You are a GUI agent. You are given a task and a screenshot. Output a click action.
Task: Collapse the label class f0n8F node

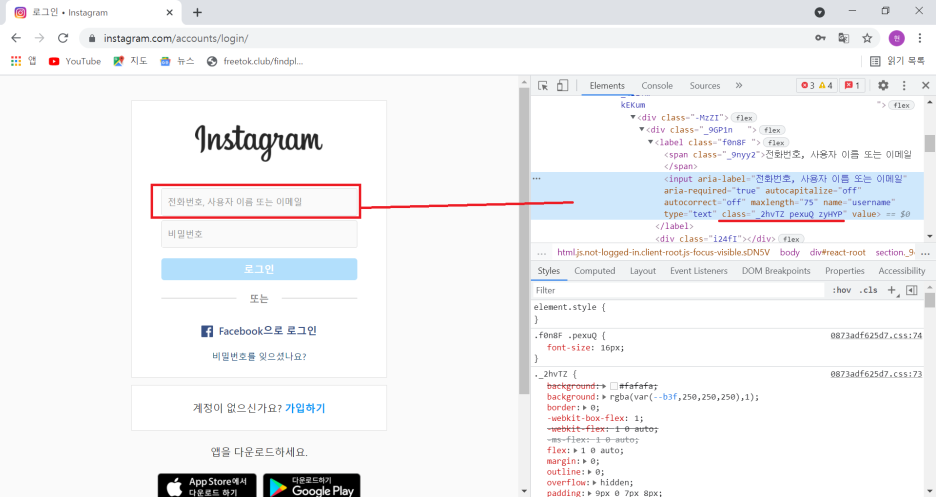(651, 142)
